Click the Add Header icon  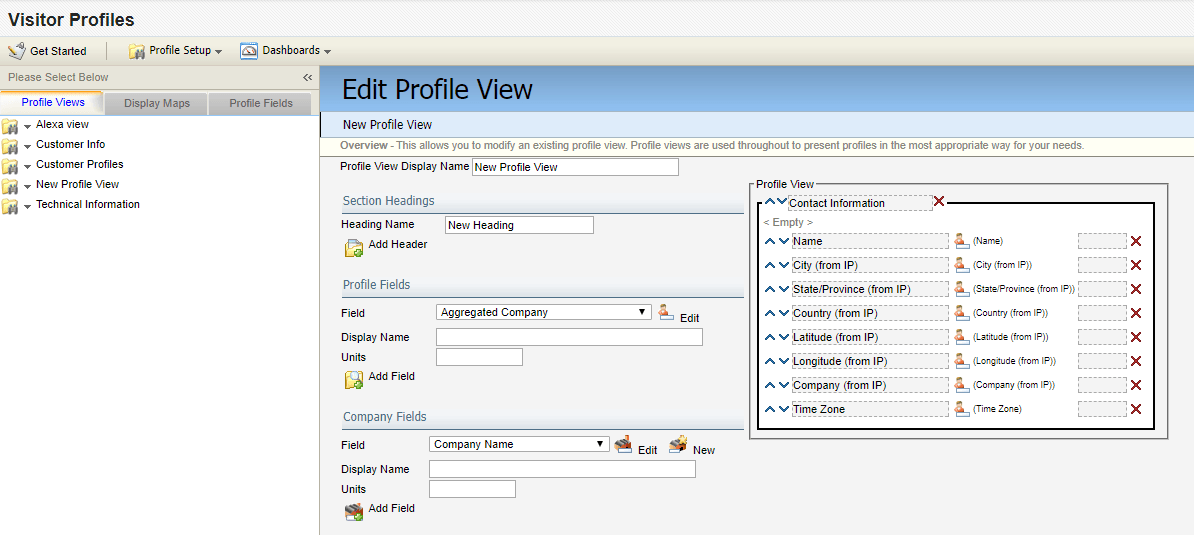tap(354, 248)
